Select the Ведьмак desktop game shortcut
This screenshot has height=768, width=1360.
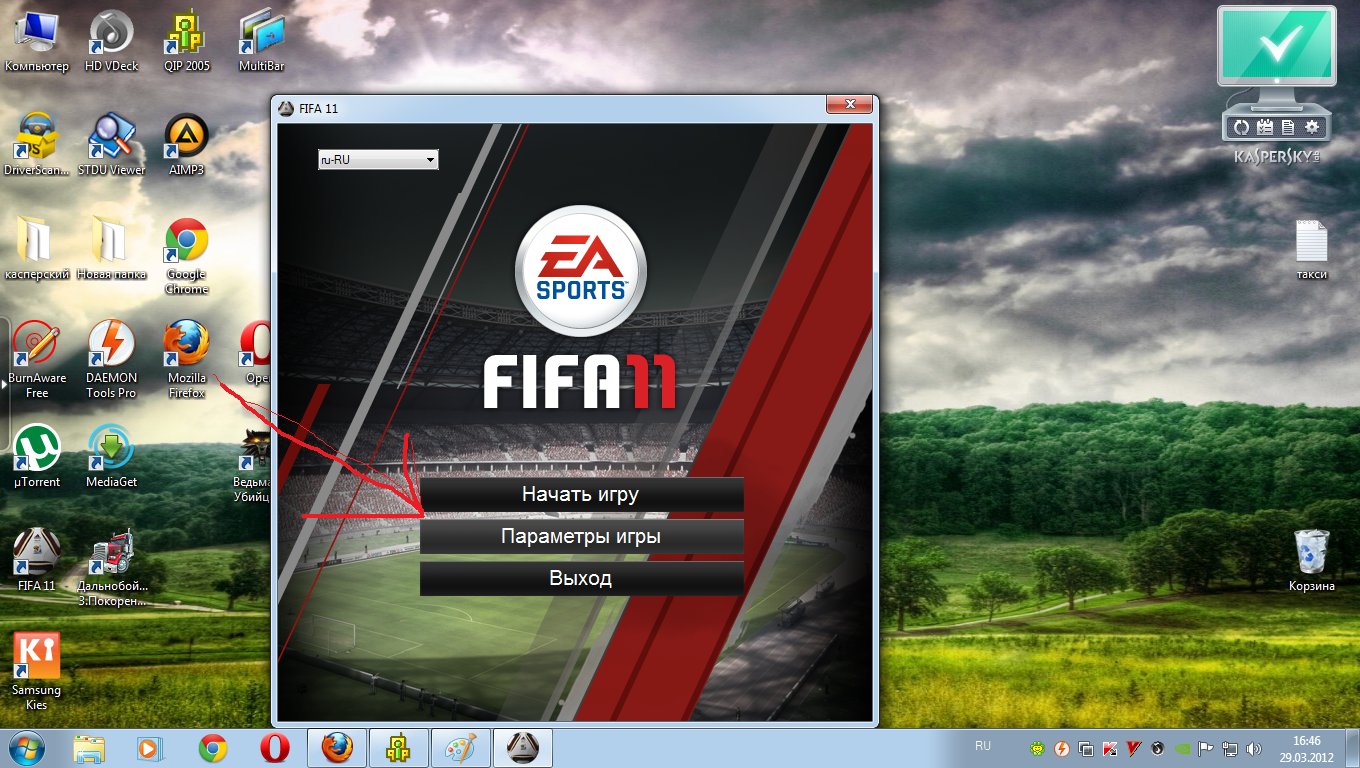point(253,464)
